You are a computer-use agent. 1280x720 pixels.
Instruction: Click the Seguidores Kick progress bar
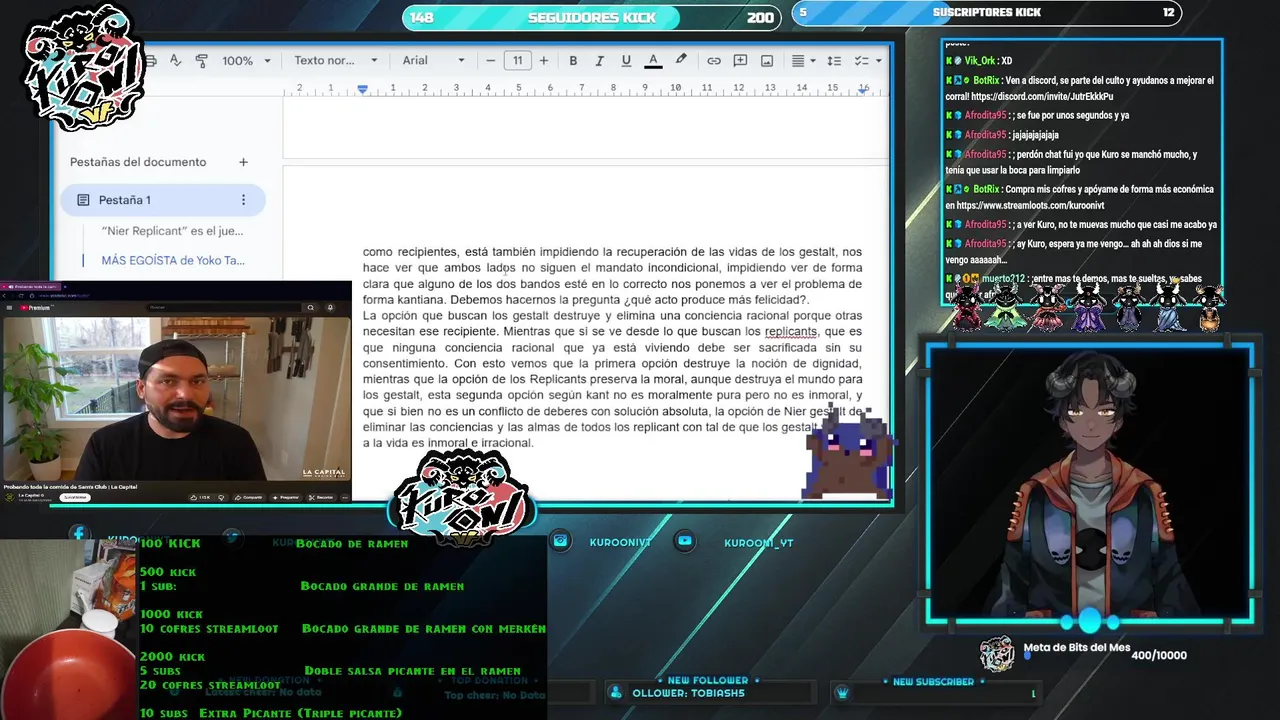(x=592, y=18)
